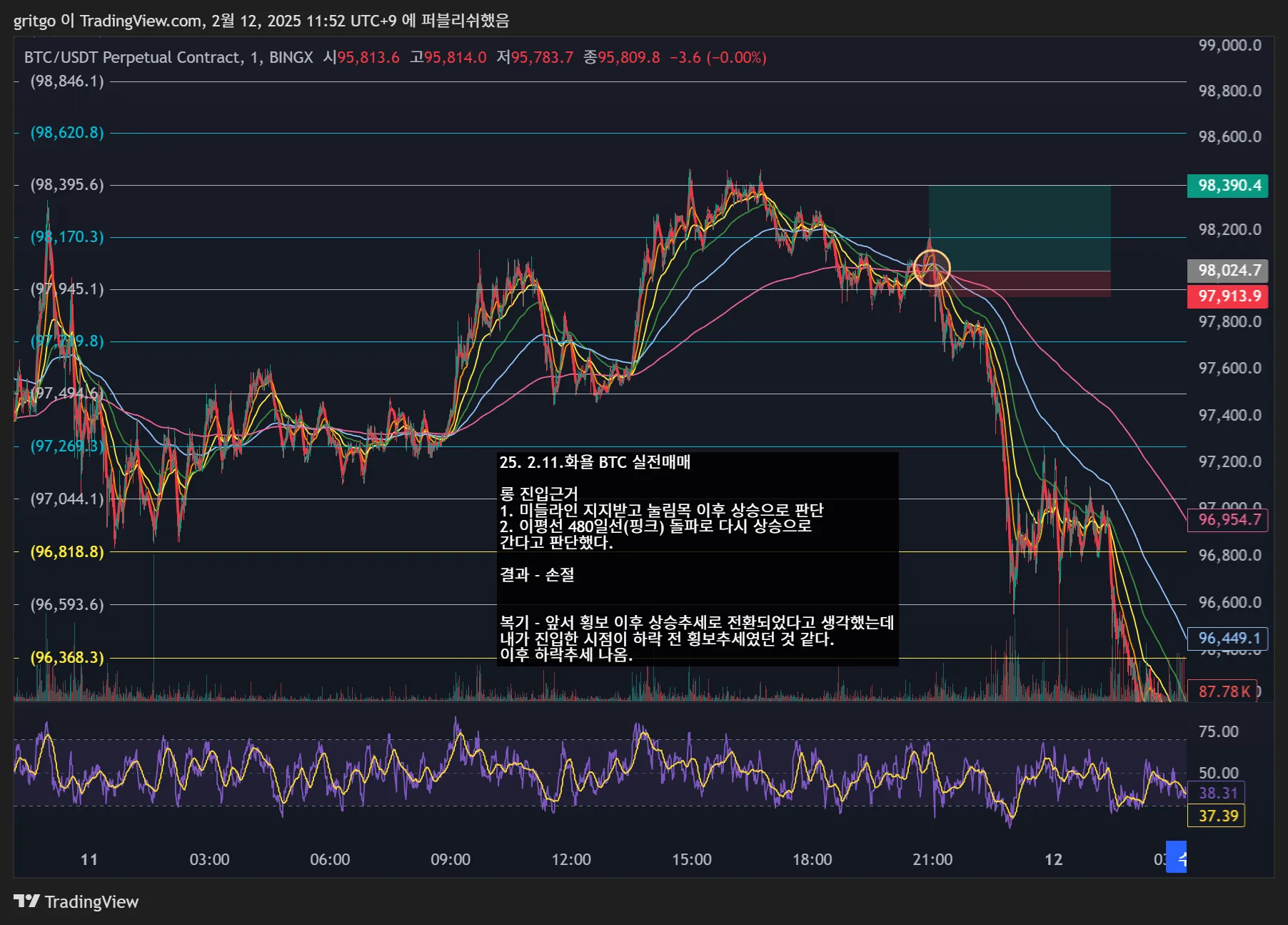
Task: Click the TradingView logo at bottom left
Action: [x=76, y=901]
